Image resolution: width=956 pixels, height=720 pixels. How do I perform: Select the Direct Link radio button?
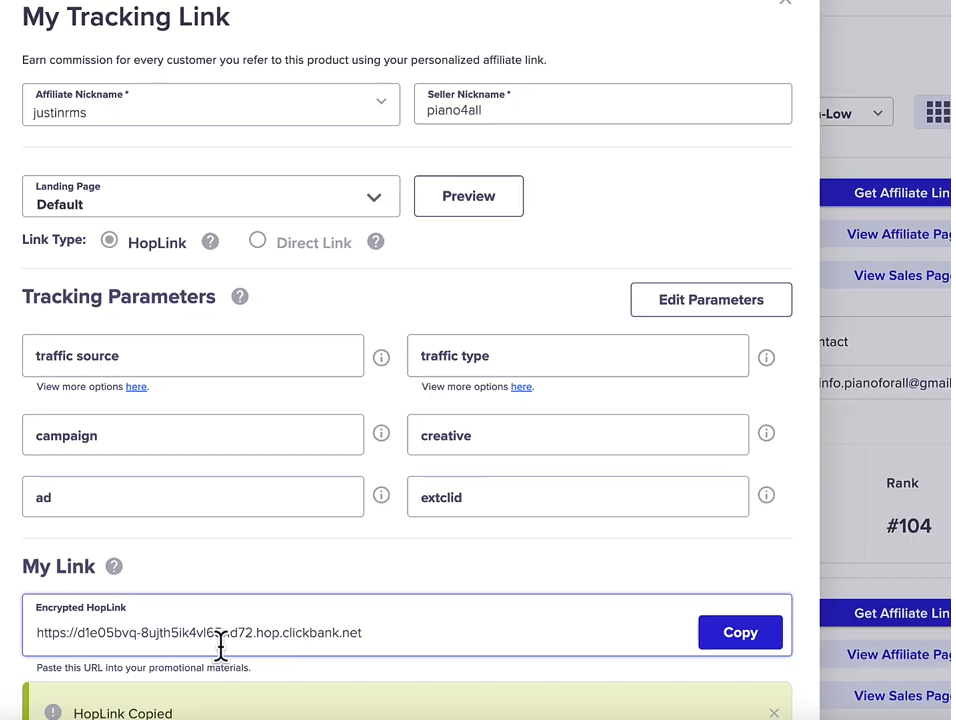(x=258, y=240)
